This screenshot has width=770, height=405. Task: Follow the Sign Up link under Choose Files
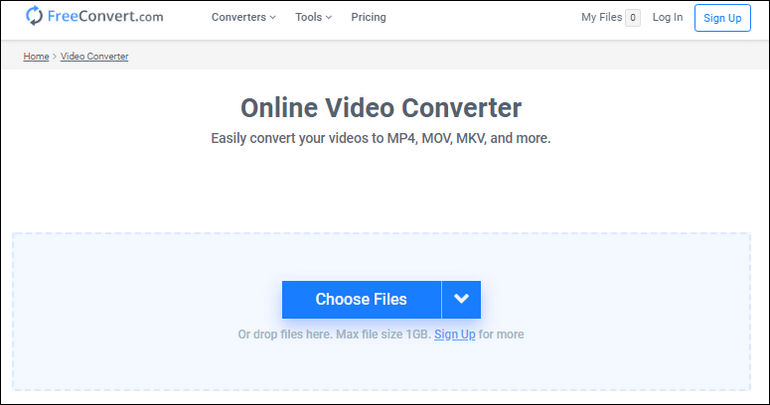tap(455, 334)
